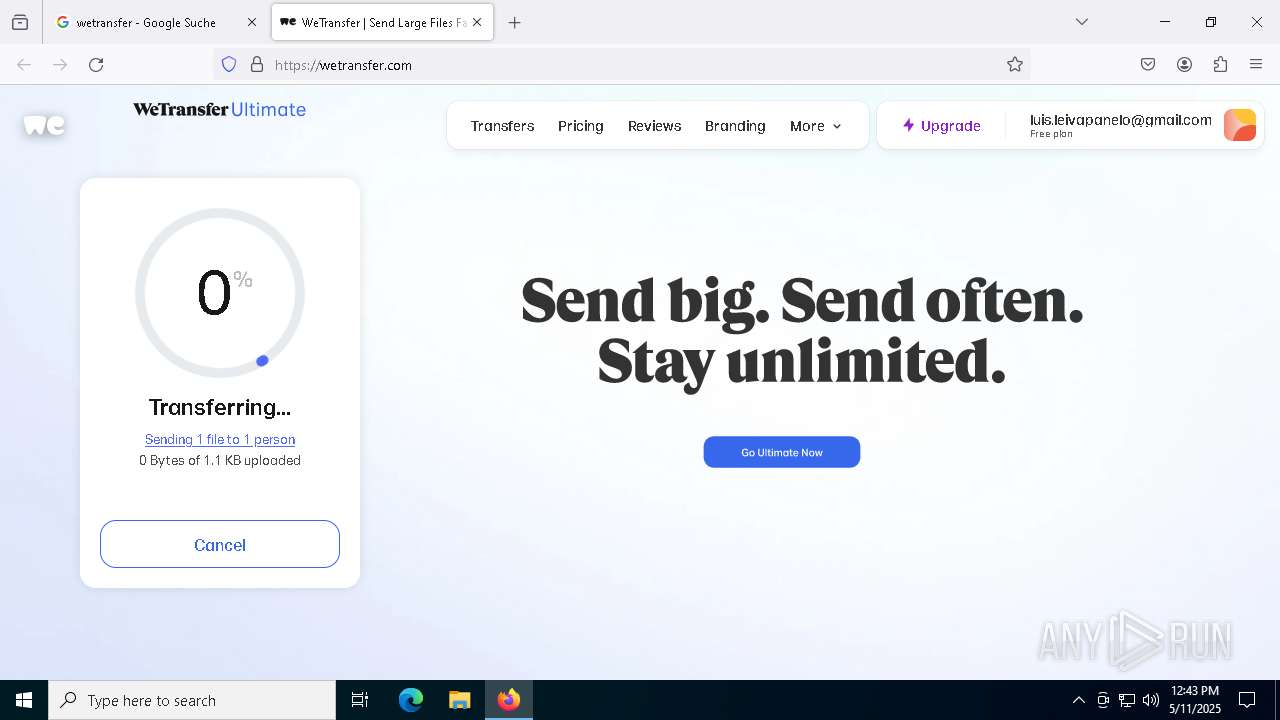Switch to wetransfer Google Suche tab
This screenshot has height=720, width=1280.
156,22
